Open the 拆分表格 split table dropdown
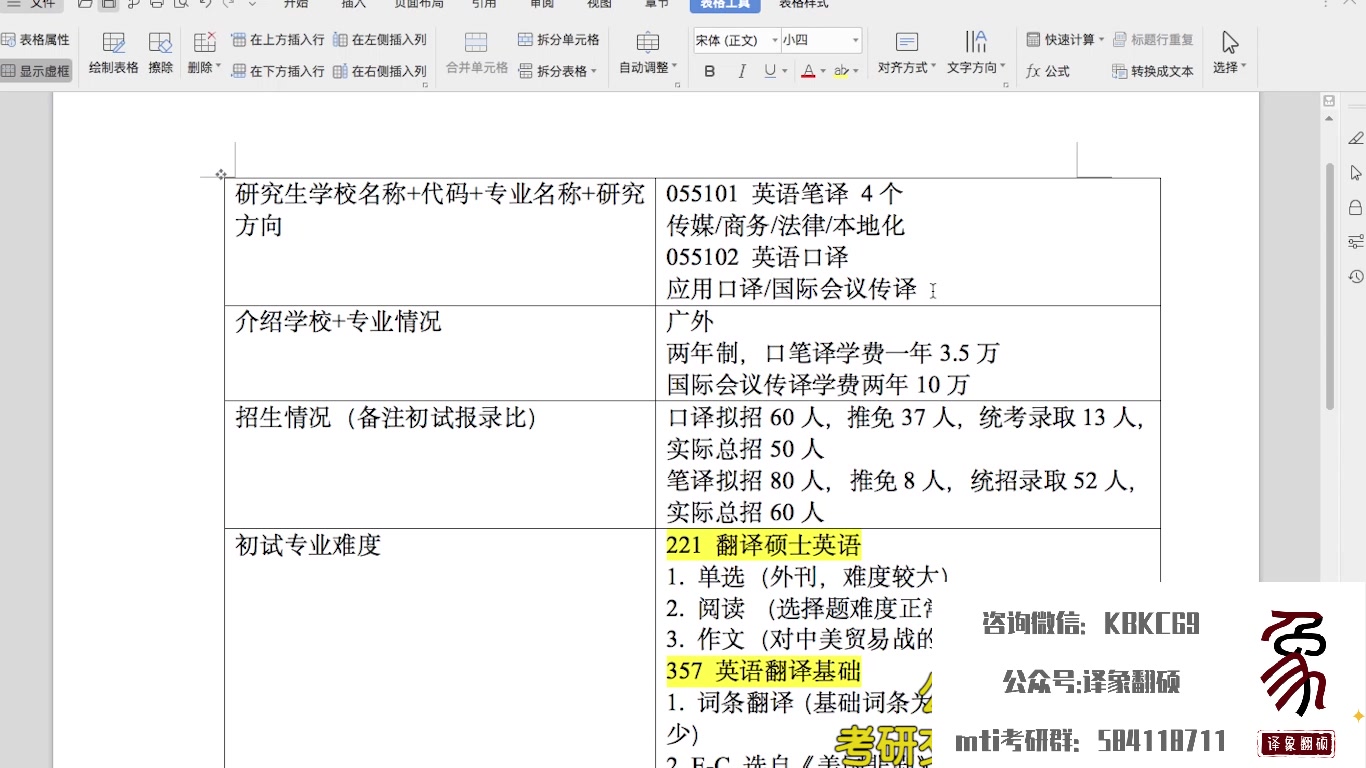Image resolution: width=1366 pixels, height=768 pixels. click(558, 71)
